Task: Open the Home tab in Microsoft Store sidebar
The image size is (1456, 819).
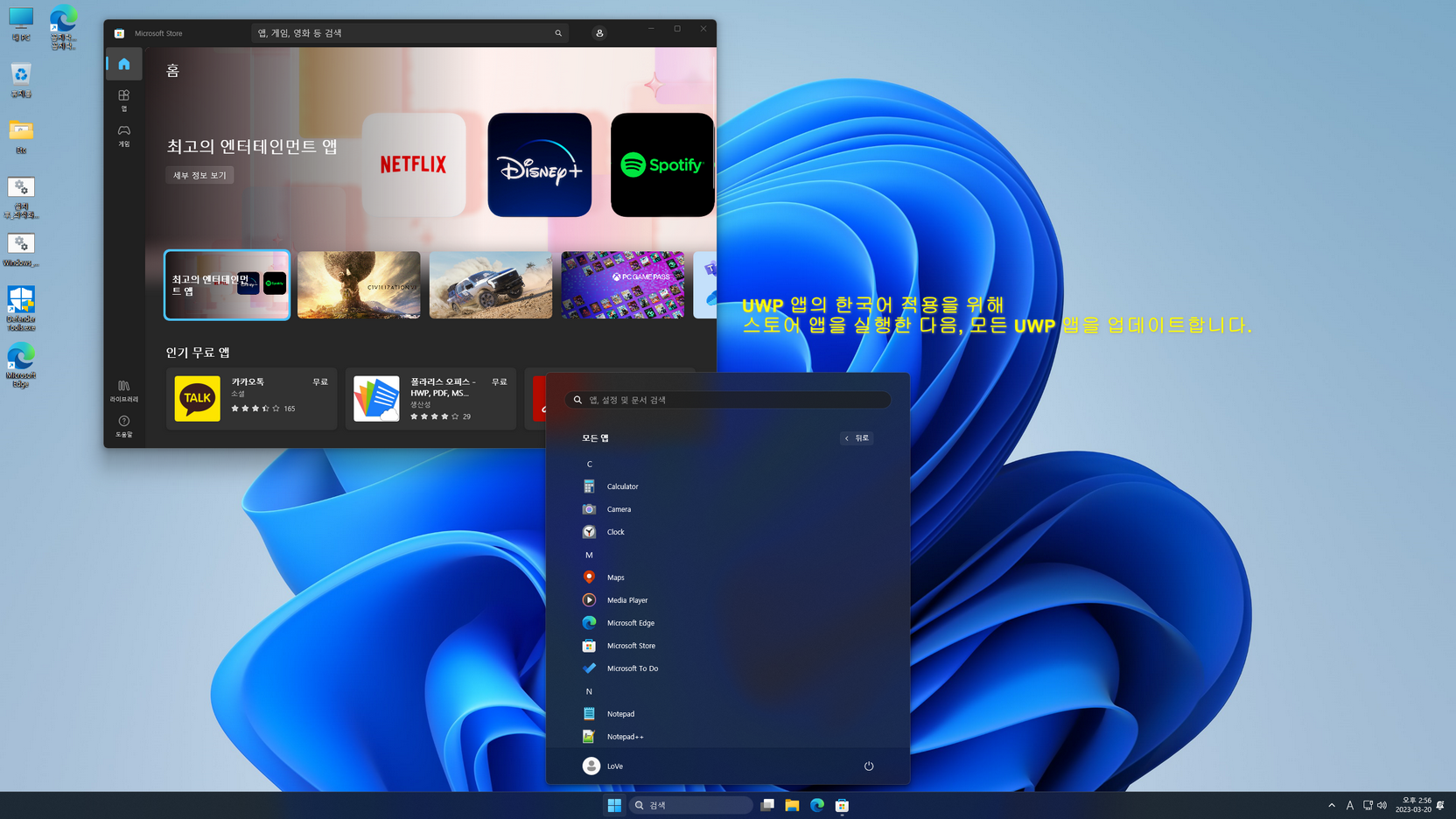Action: 124,64
